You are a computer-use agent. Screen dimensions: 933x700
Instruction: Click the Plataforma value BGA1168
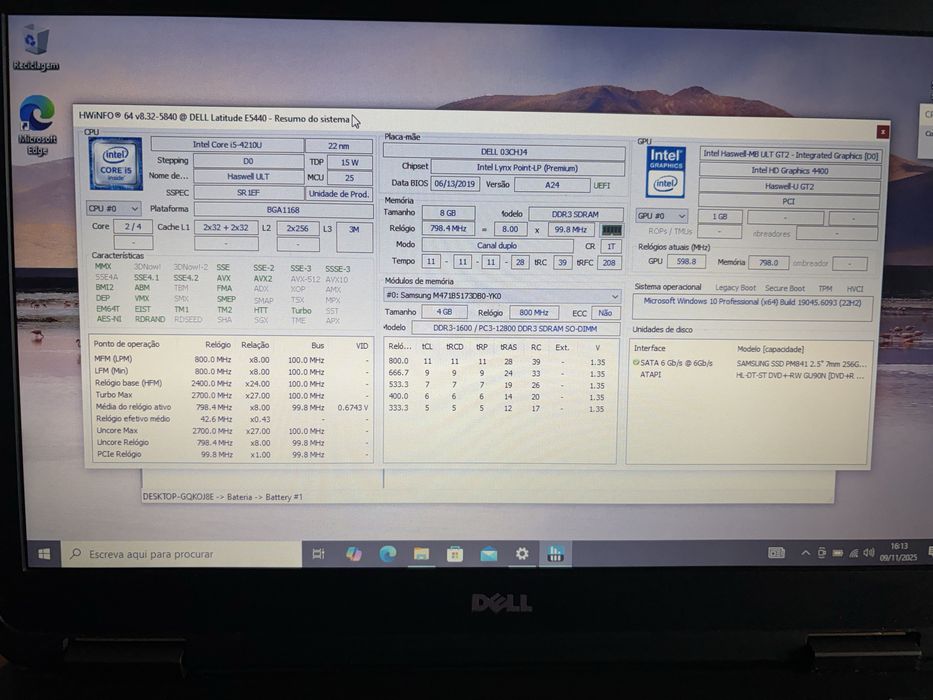click(283, 210)
